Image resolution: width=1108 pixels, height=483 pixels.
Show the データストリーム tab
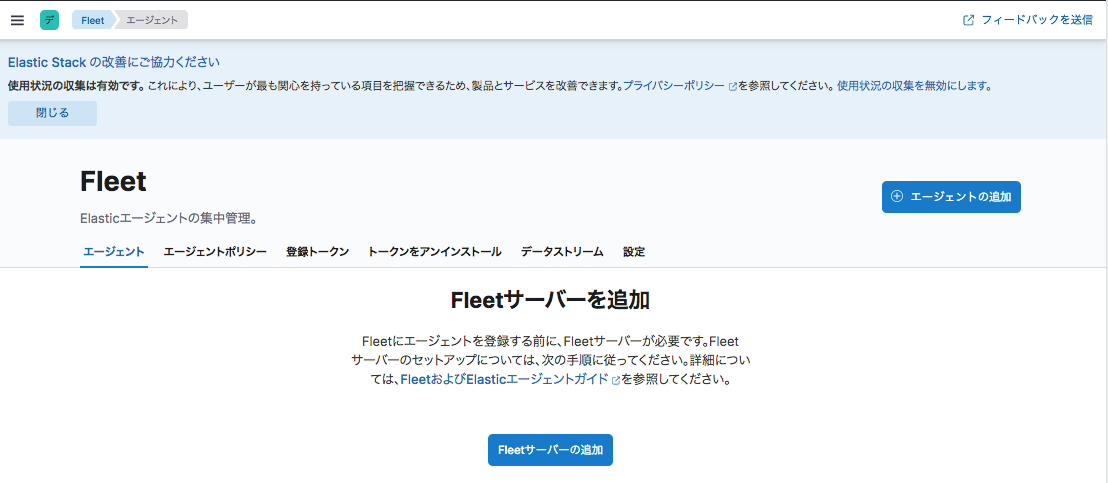coord(562,252)
